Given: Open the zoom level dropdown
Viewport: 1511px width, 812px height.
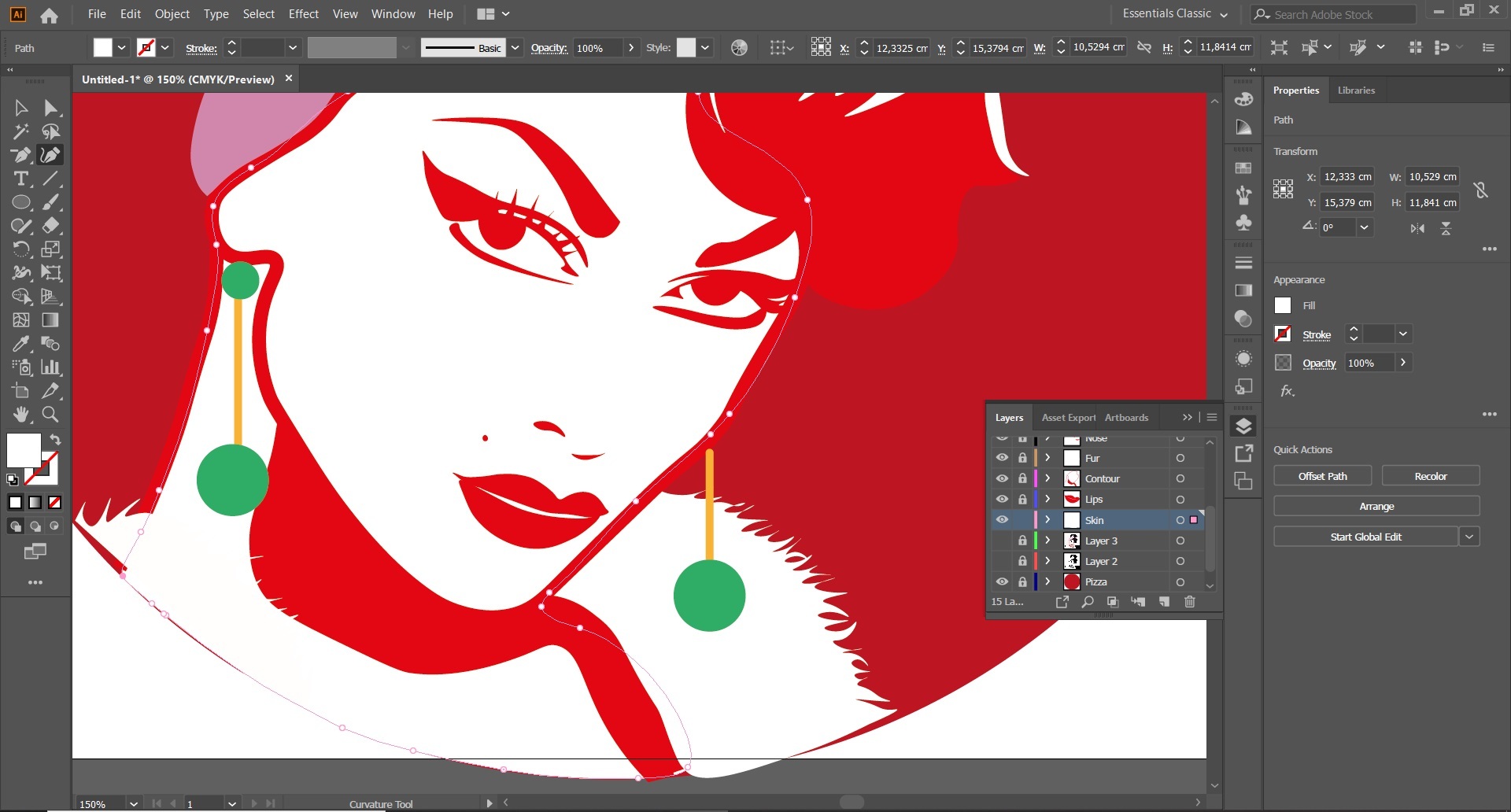Looking at the screenshot, I should coord(134,804).
